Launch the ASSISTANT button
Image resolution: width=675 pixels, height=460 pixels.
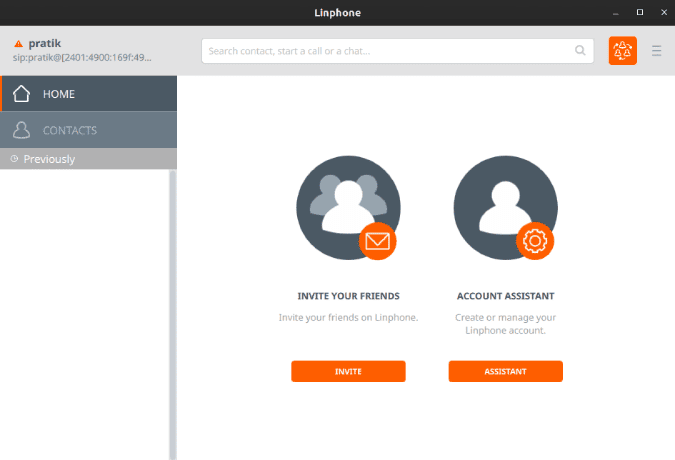tap(505, 371)
